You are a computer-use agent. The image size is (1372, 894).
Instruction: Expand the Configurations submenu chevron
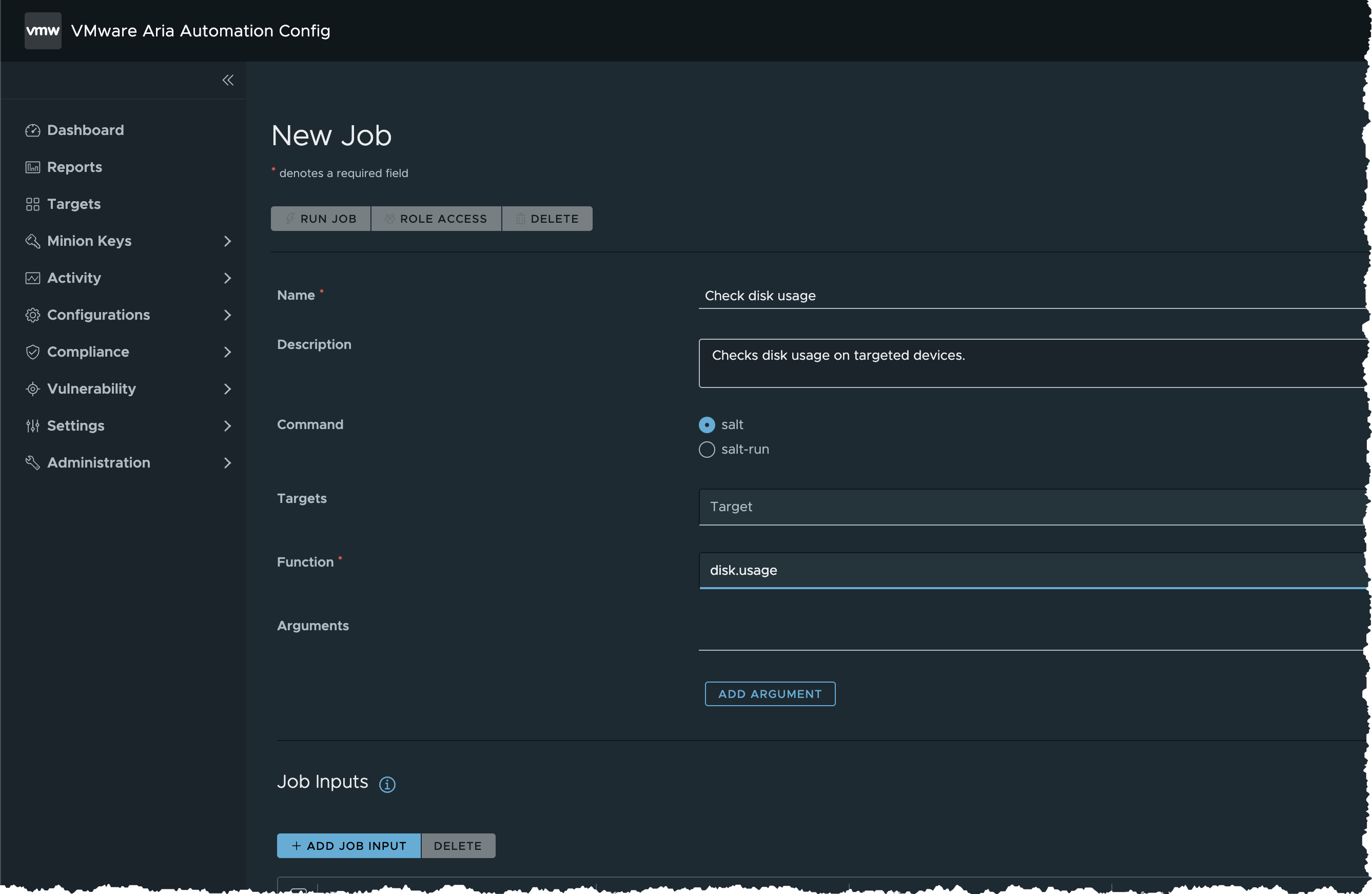pyautogui.click(x=227, y=315)
